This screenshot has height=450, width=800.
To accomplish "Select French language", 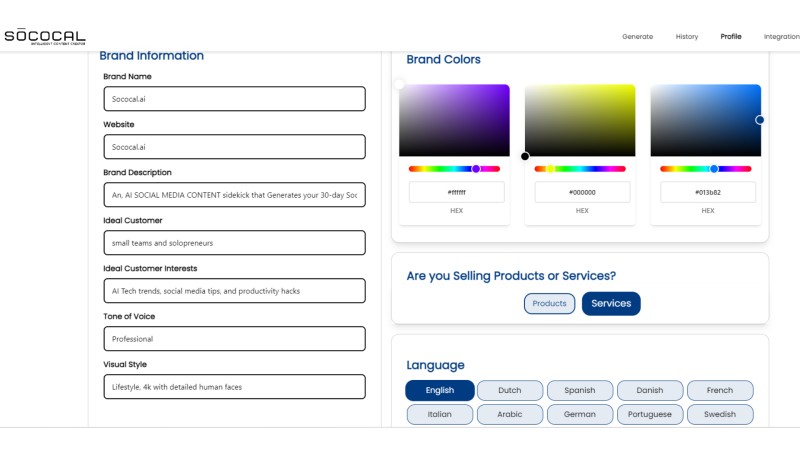I will tap(720, 390).
